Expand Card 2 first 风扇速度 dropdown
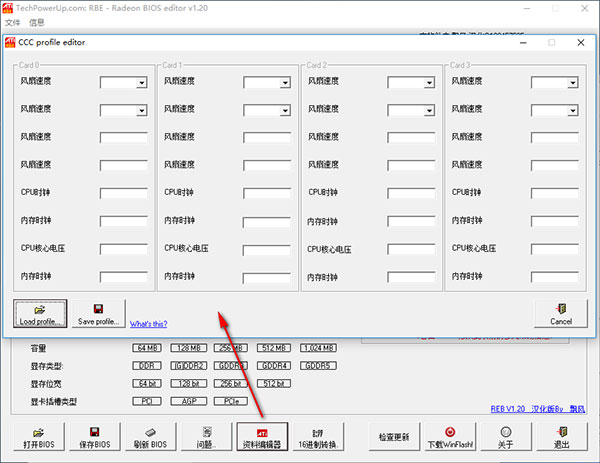The image size is (600, 463). (x=429, y=83)
